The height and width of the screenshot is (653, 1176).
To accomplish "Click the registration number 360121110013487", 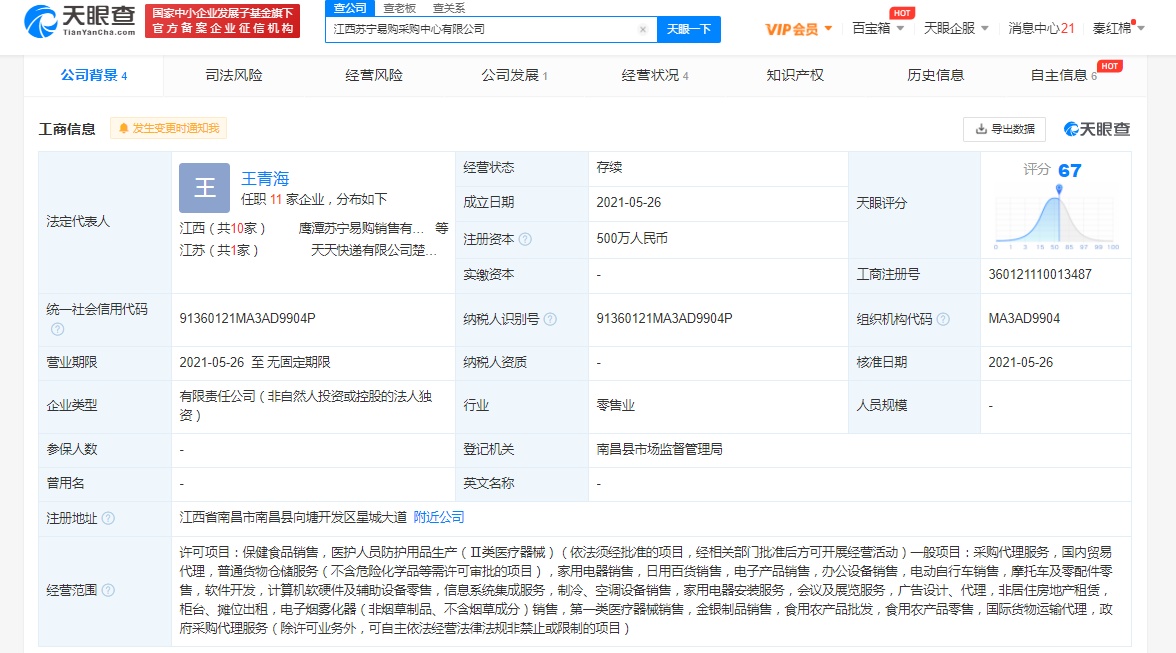I will pos(1040,274).
